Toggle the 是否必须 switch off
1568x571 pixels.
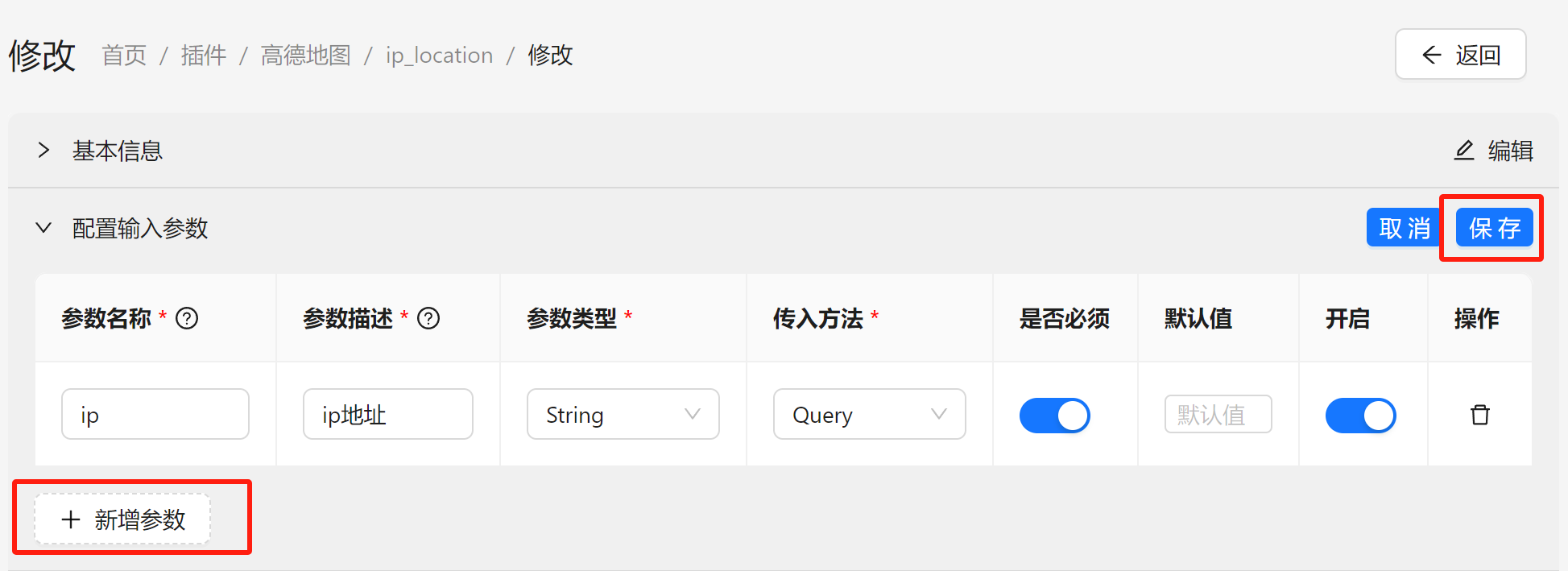point(1055,415)
